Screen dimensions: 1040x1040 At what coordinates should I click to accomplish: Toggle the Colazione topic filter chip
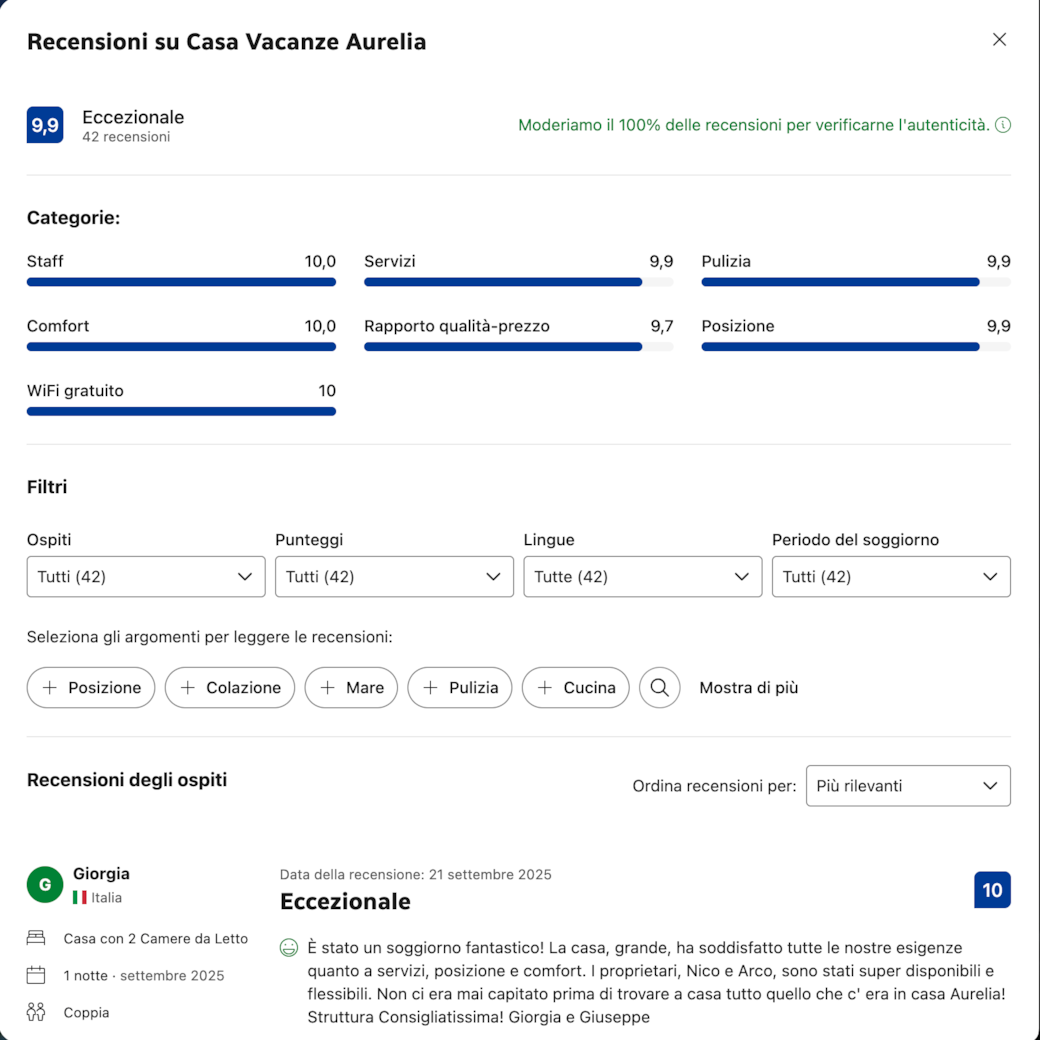229,687
